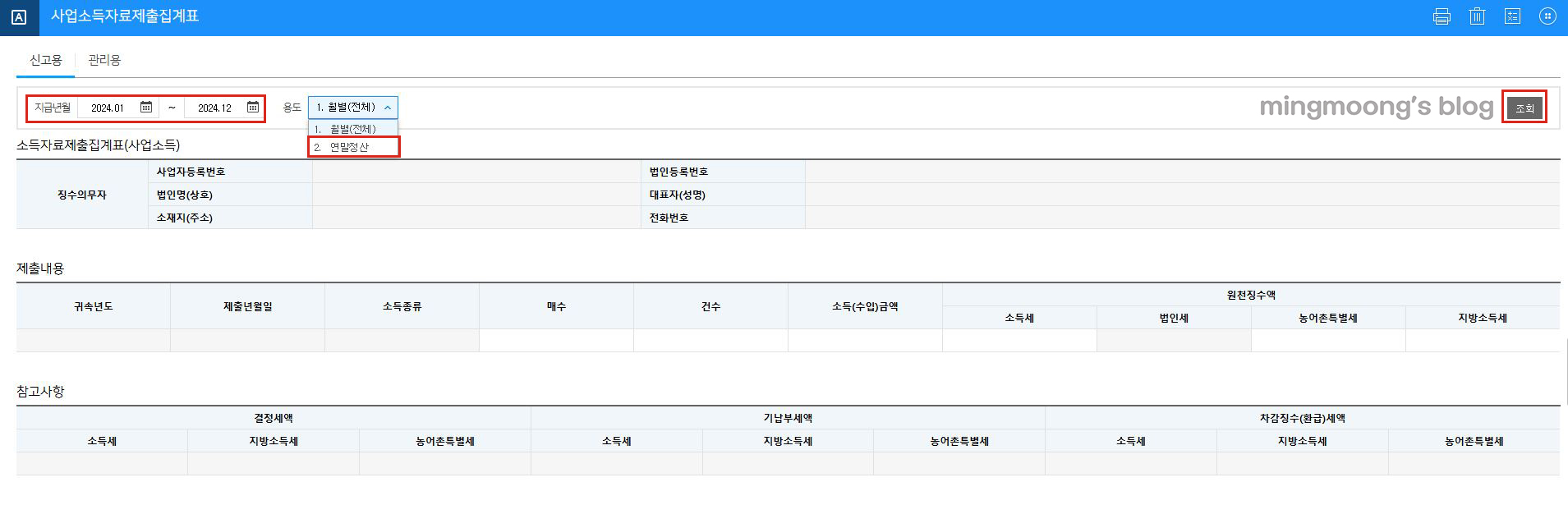Click the end month field 2024.12

214,108
